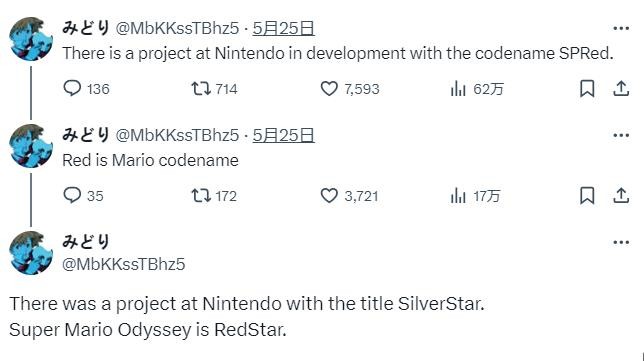
Task: Open 5月25日 date link on first tweet
Action: pos(283,28)
